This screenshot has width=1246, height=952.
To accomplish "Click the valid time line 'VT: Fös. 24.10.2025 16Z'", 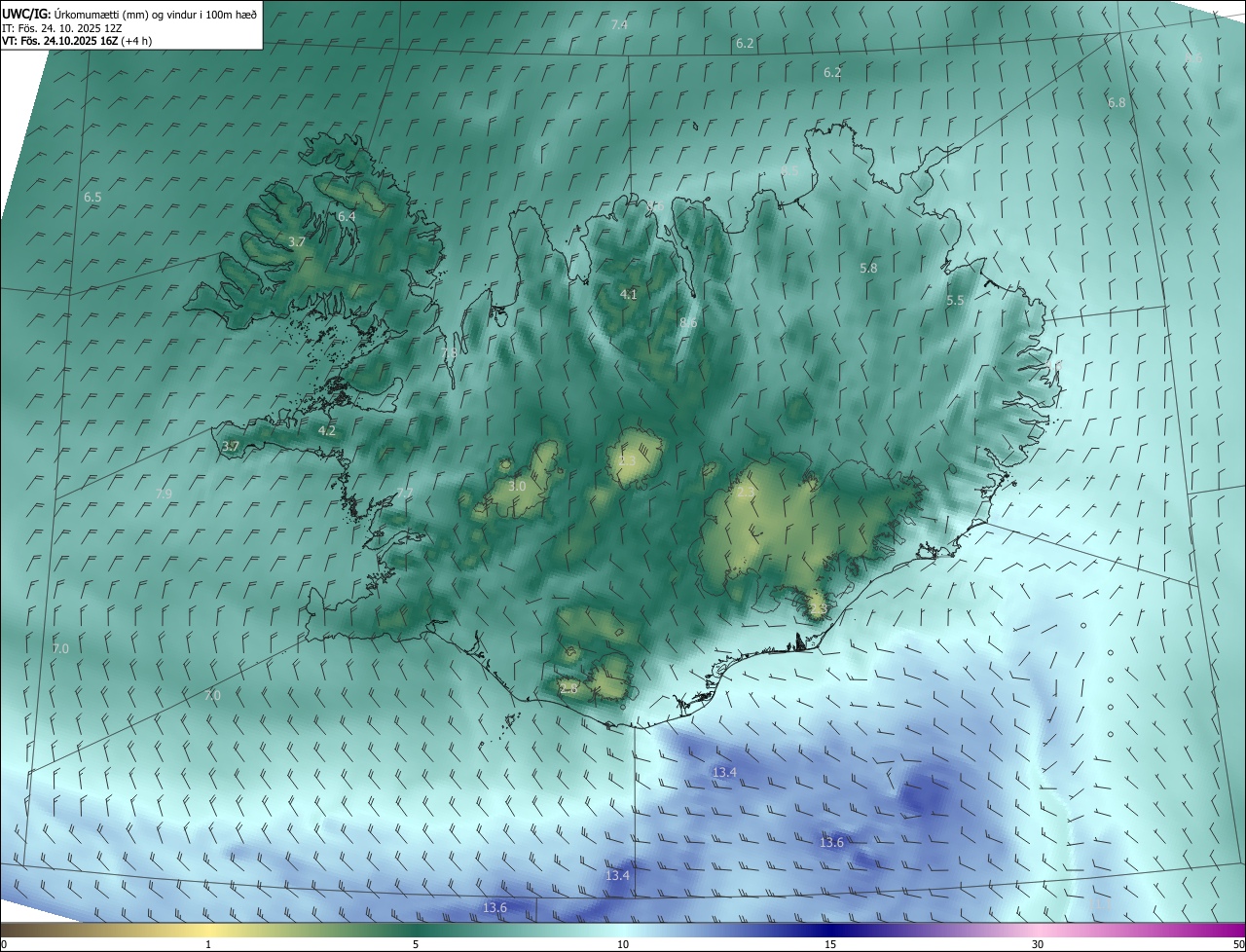I will [59, 41].
